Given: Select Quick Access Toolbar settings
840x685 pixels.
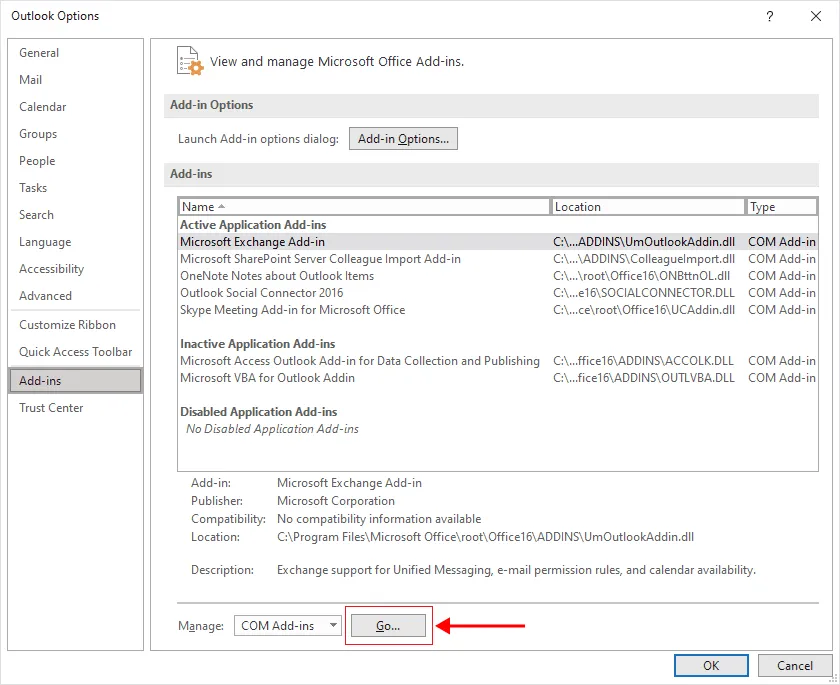Looking at the screenshot, I should click(x=76, y=352).
